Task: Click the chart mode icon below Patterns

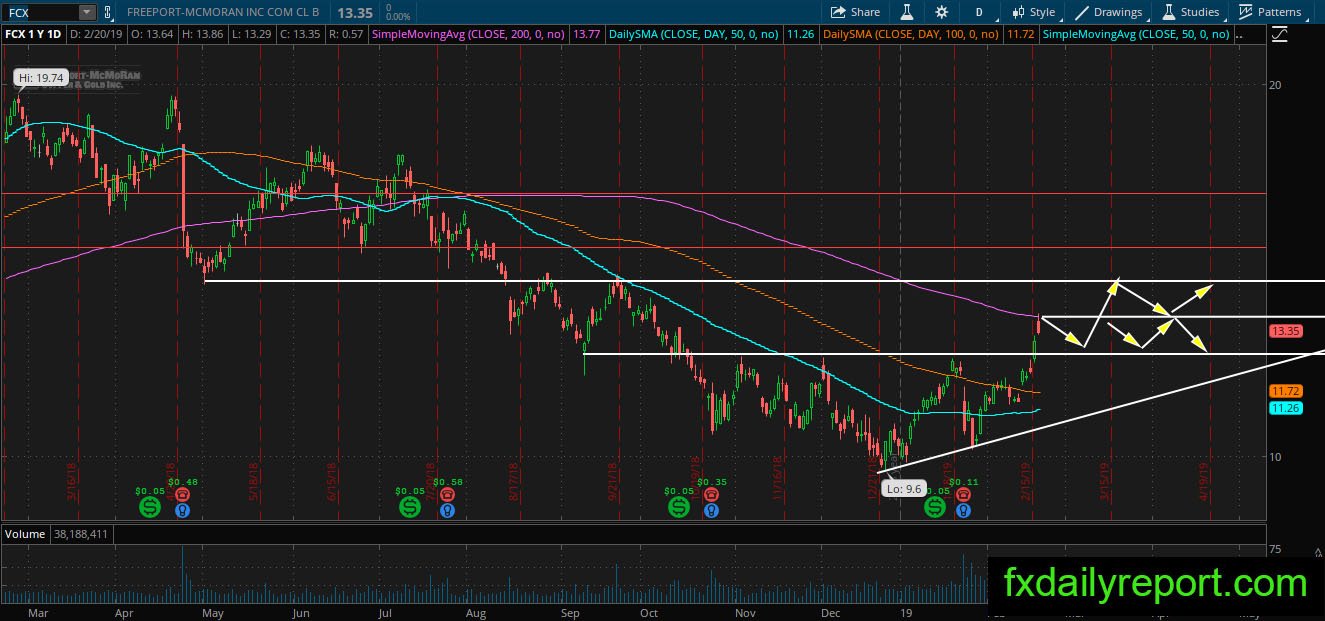Action: tap(1280, 34)
